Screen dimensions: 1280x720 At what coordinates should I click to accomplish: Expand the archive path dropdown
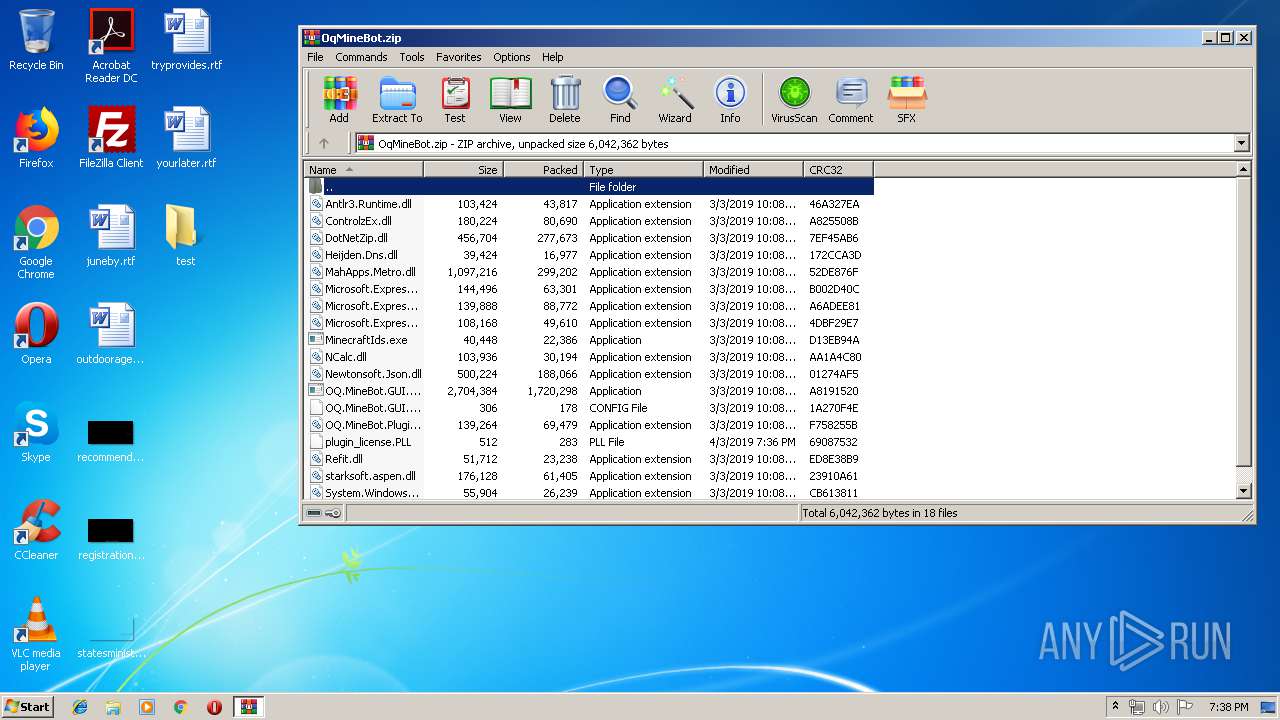pyautogui.click(x=1241, y=143)
